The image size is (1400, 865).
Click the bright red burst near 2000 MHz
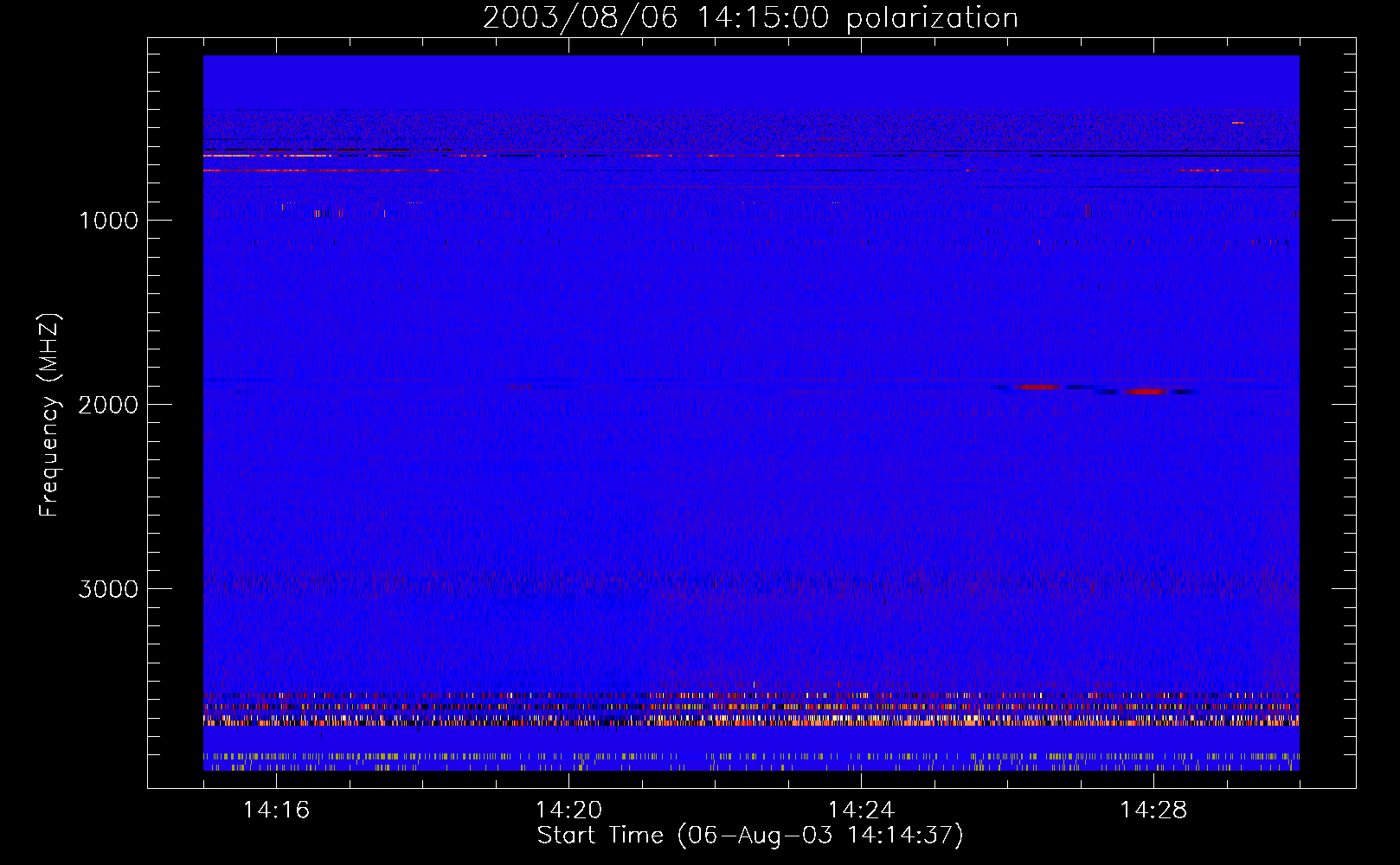pos(1146,391)
